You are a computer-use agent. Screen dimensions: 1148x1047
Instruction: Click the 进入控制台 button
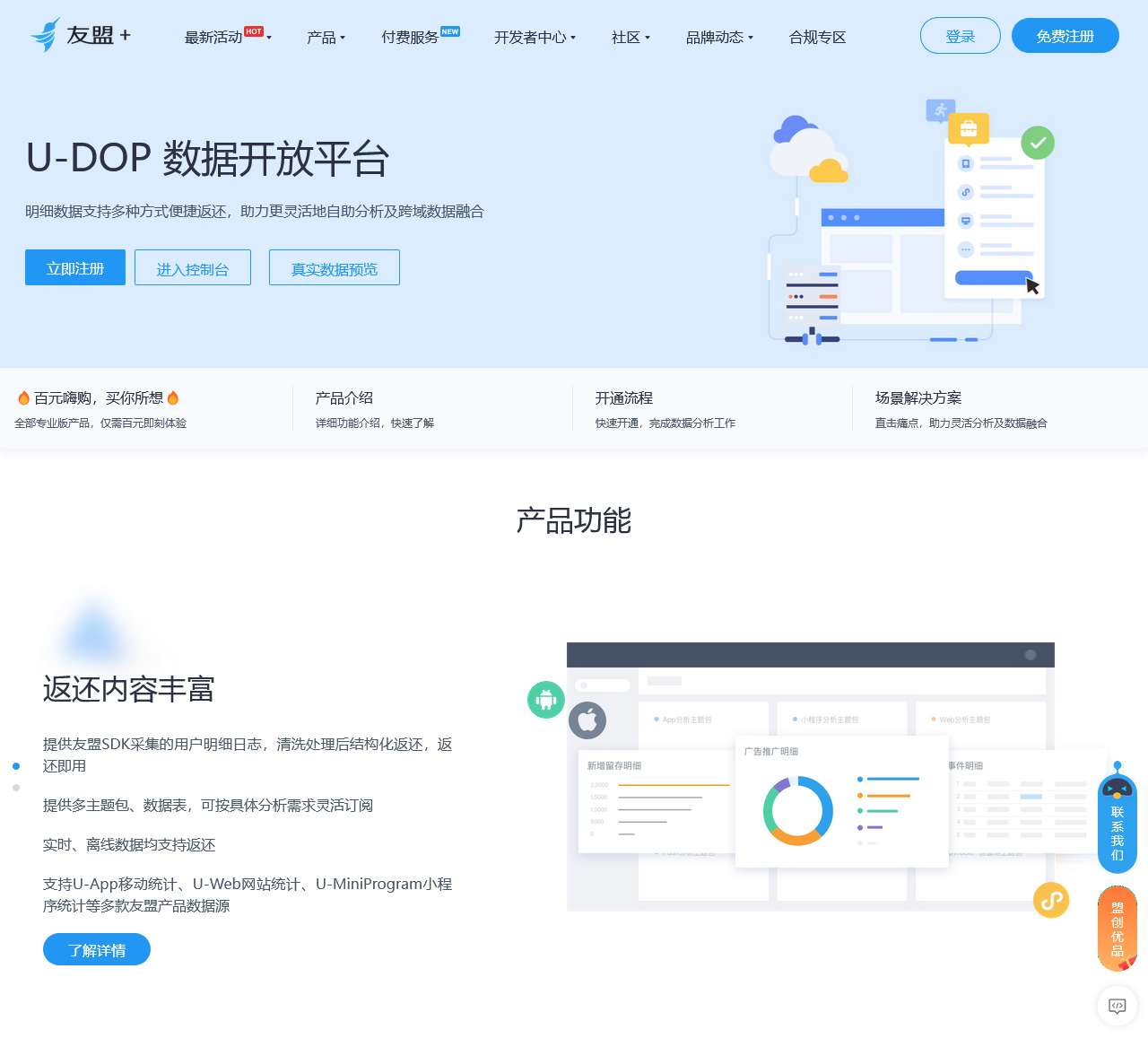click(x=193, y=267)
